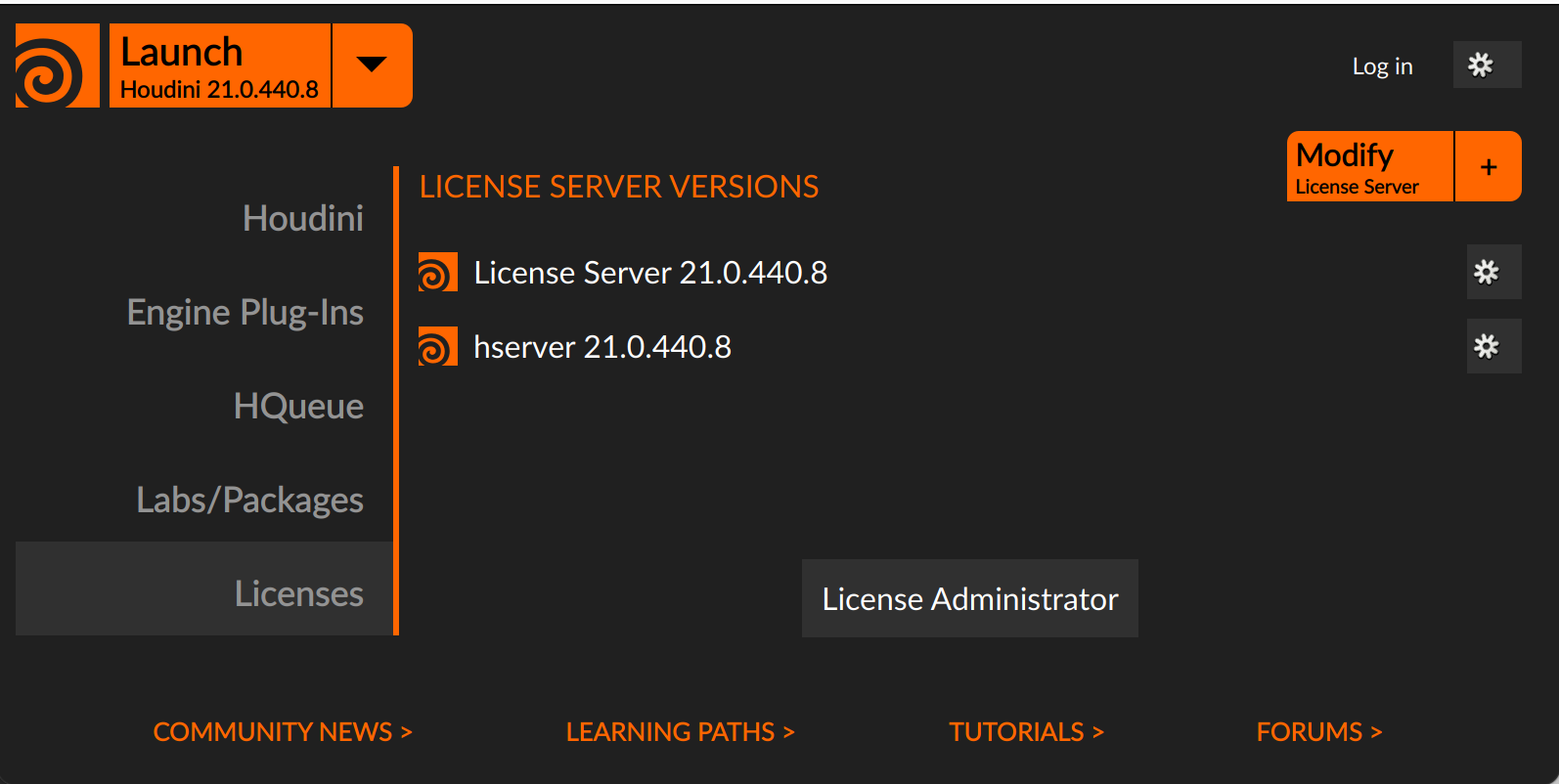This screenshot has height=784, width=1559.
Task: Click the License Server 21.0.440.8 logo icon
Action: pos(437,272)
